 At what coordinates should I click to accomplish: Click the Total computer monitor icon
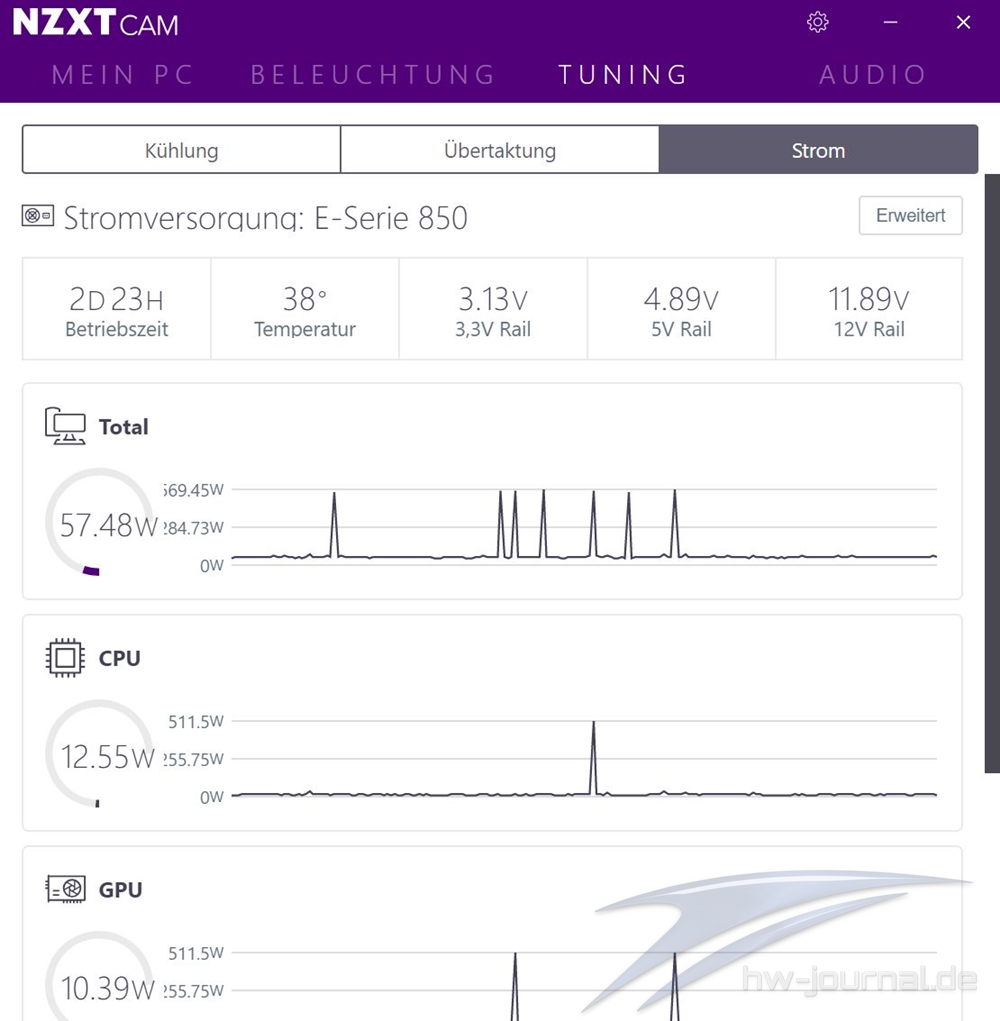(65, 426)
